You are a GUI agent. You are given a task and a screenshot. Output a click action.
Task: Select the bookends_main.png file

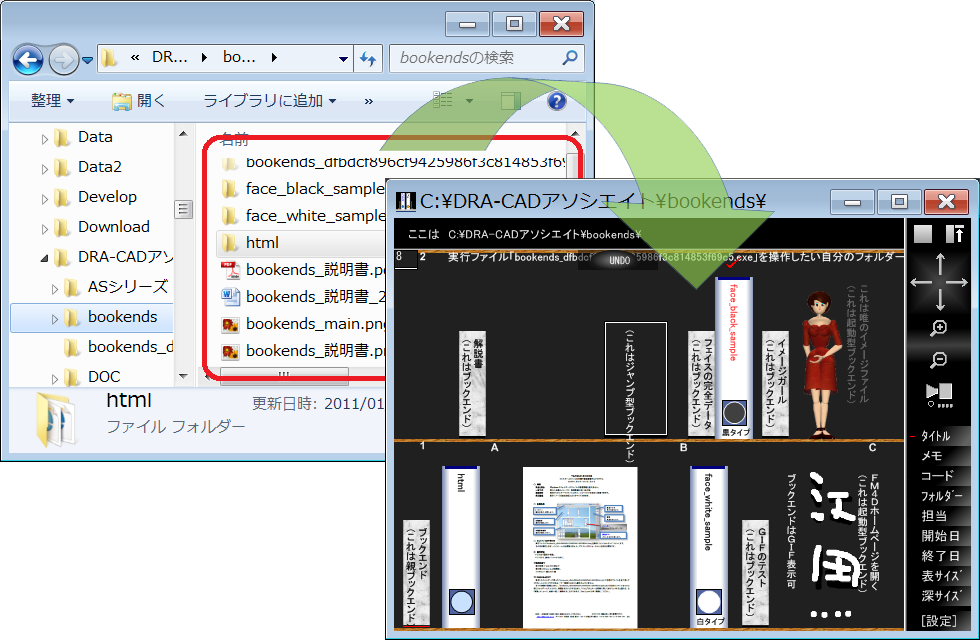[x=302, y=324]
